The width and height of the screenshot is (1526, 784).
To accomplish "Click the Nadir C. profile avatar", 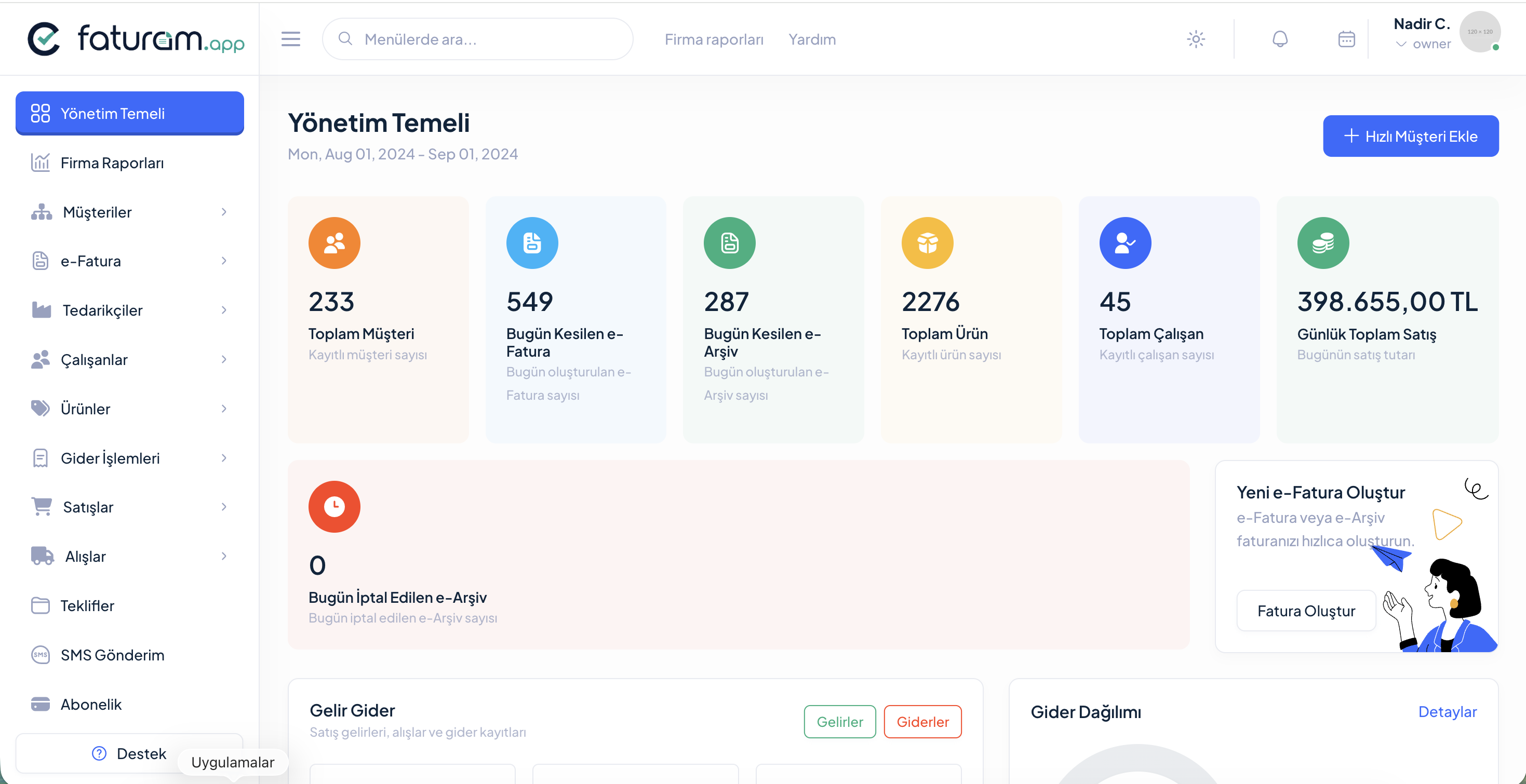I will click(x=1479, y=32).
